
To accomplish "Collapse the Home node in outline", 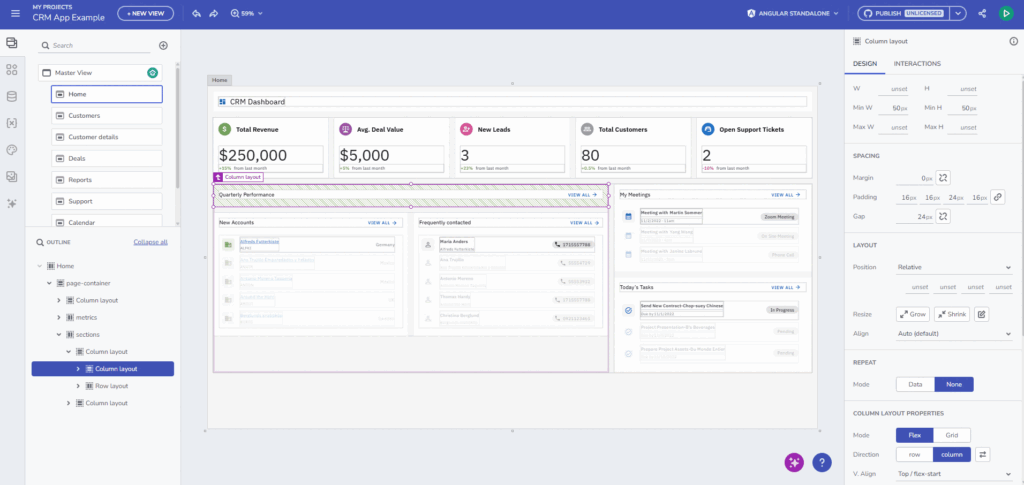I will (40, 266).
